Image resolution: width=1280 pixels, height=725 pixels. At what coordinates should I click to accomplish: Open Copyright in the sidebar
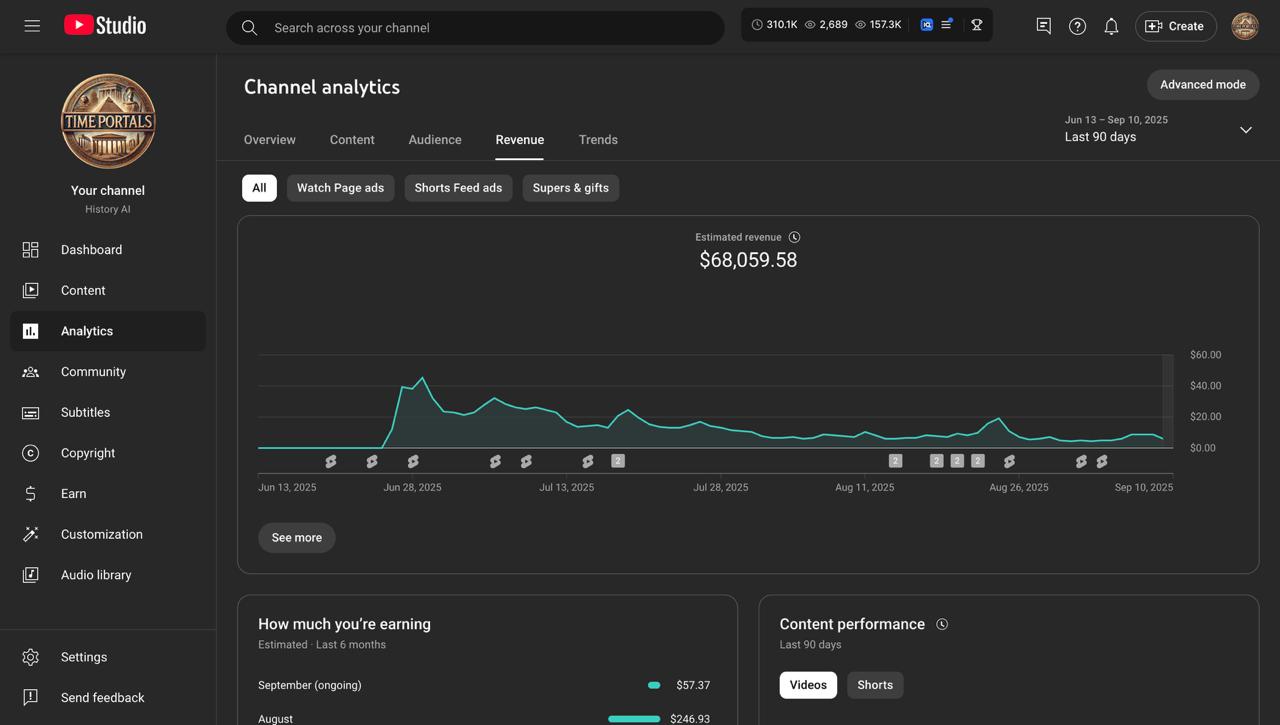point(88,453)
